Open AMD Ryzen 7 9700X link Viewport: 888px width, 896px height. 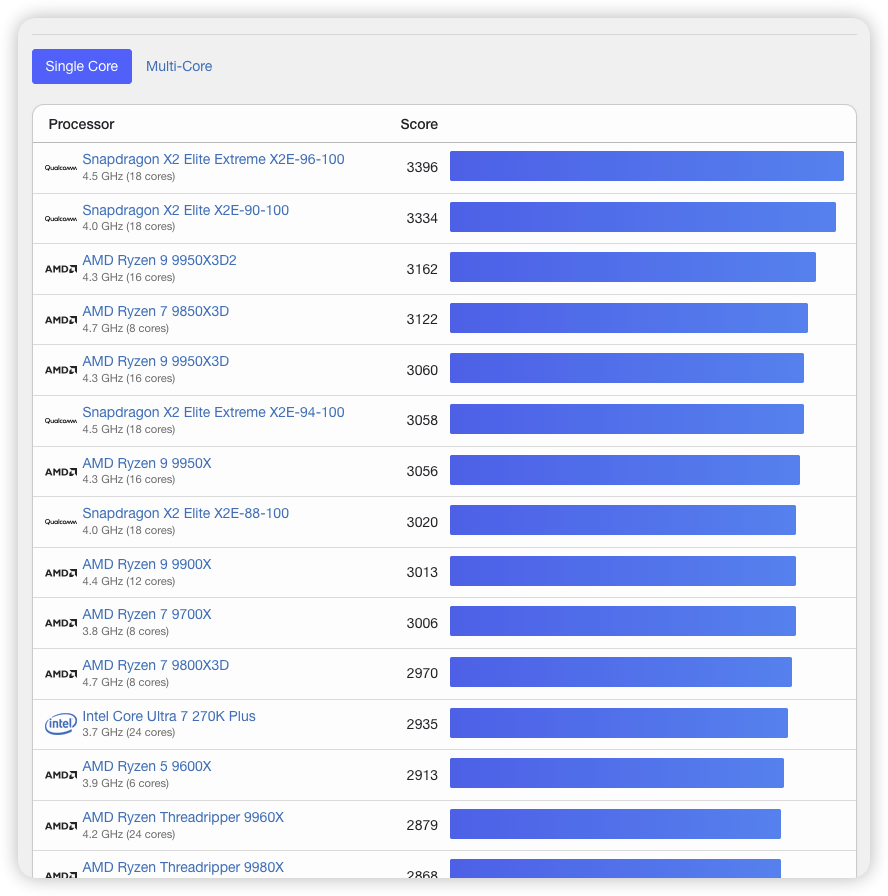147,614
